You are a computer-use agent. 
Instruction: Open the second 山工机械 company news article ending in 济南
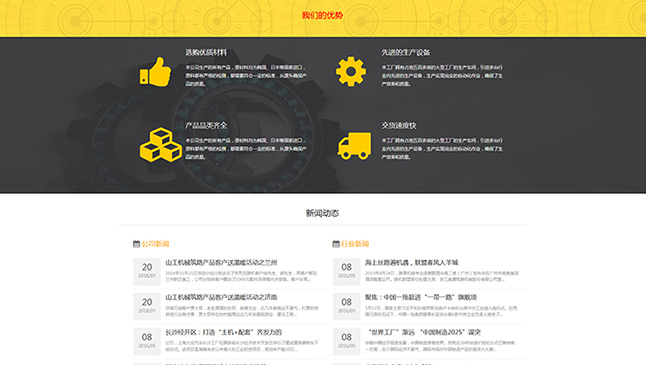click(221, 297)
